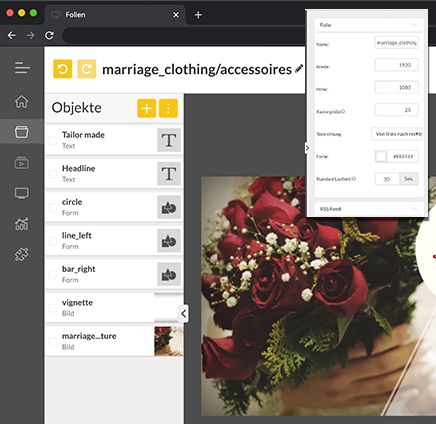Click the Höhe field showing 1080

tap(396, 87)
